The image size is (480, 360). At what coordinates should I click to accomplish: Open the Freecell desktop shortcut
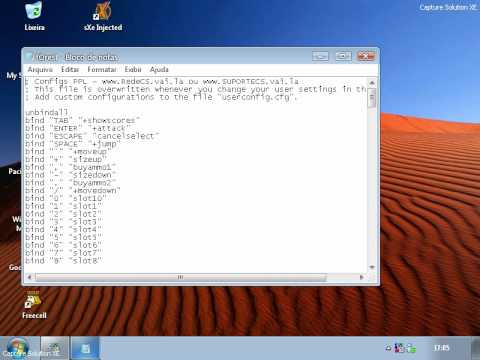tap(34, 306)
